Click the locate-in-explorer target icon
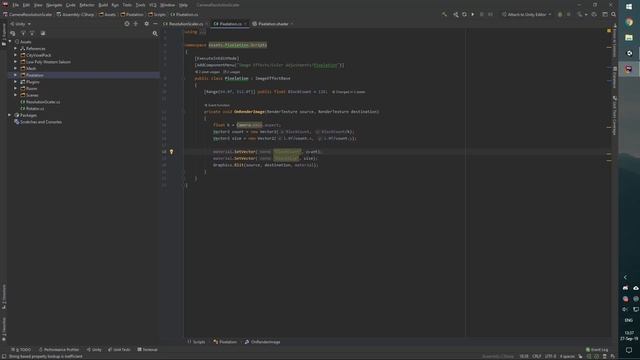This screenshot has width=640, height=360. click(127, 24)
